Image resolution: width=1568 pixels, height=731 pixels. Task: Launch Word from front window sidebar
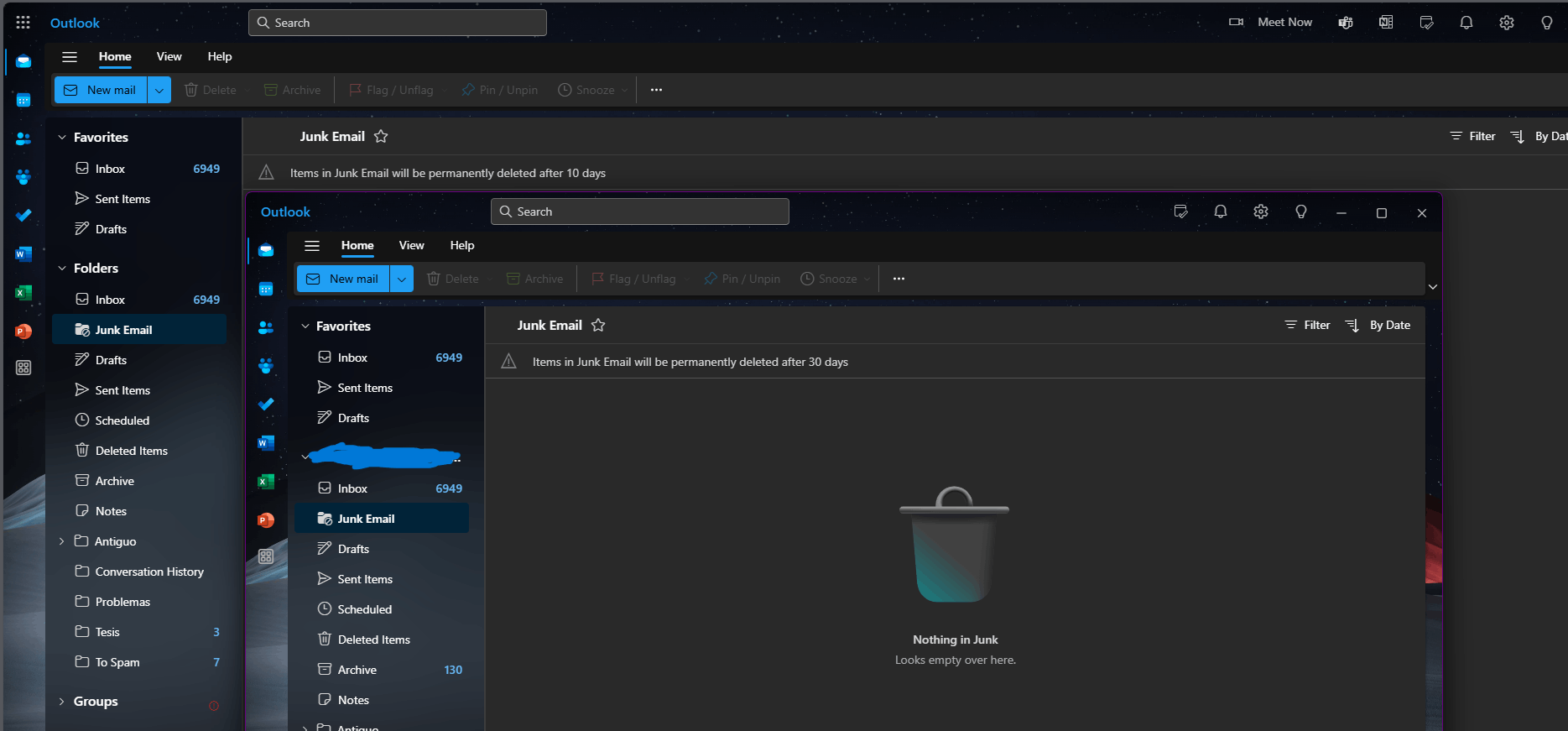coord(266,443)
